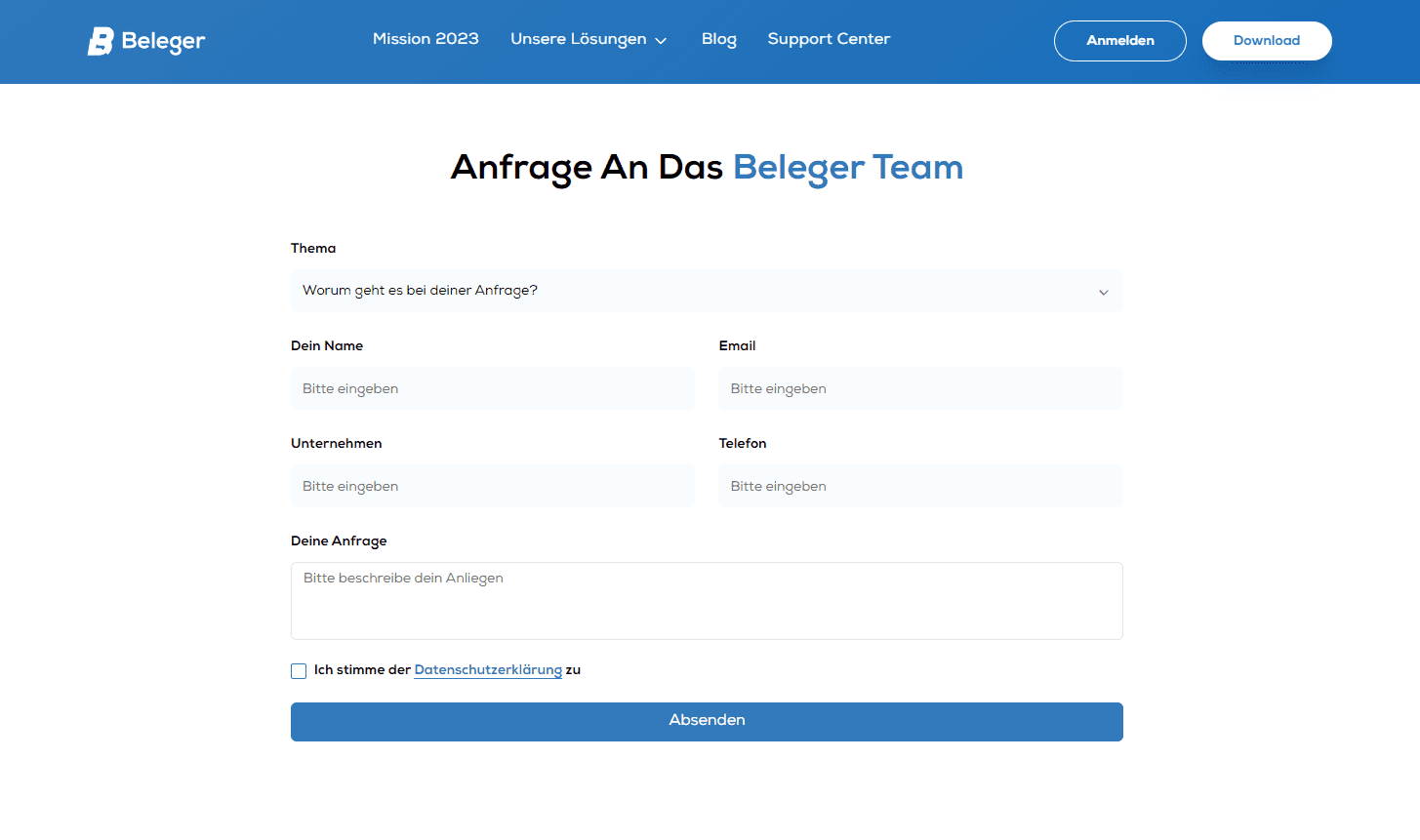Go to the Support Center page
This screenshot has height=840, width=1420.
coord(829,39)
